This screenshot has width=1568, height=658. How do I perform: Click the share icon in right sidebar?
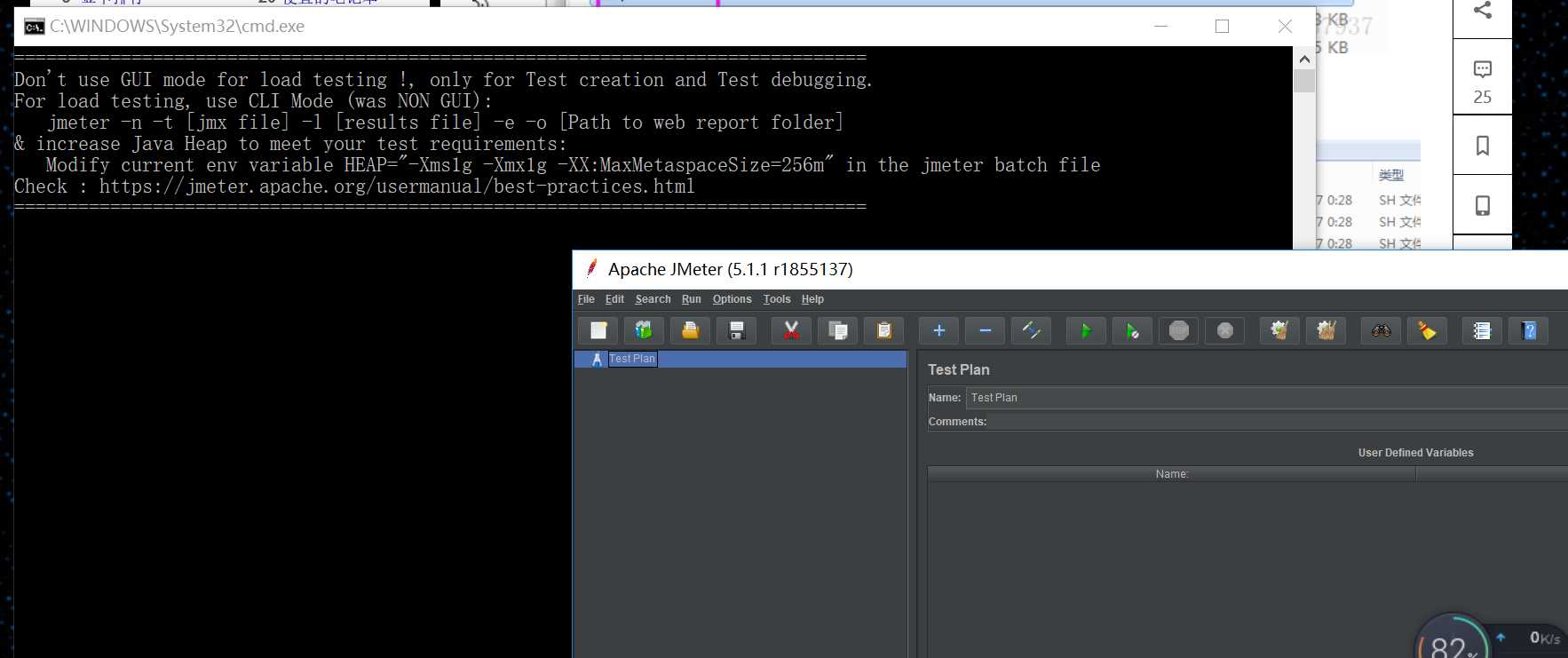click(x=1483, y=11)
